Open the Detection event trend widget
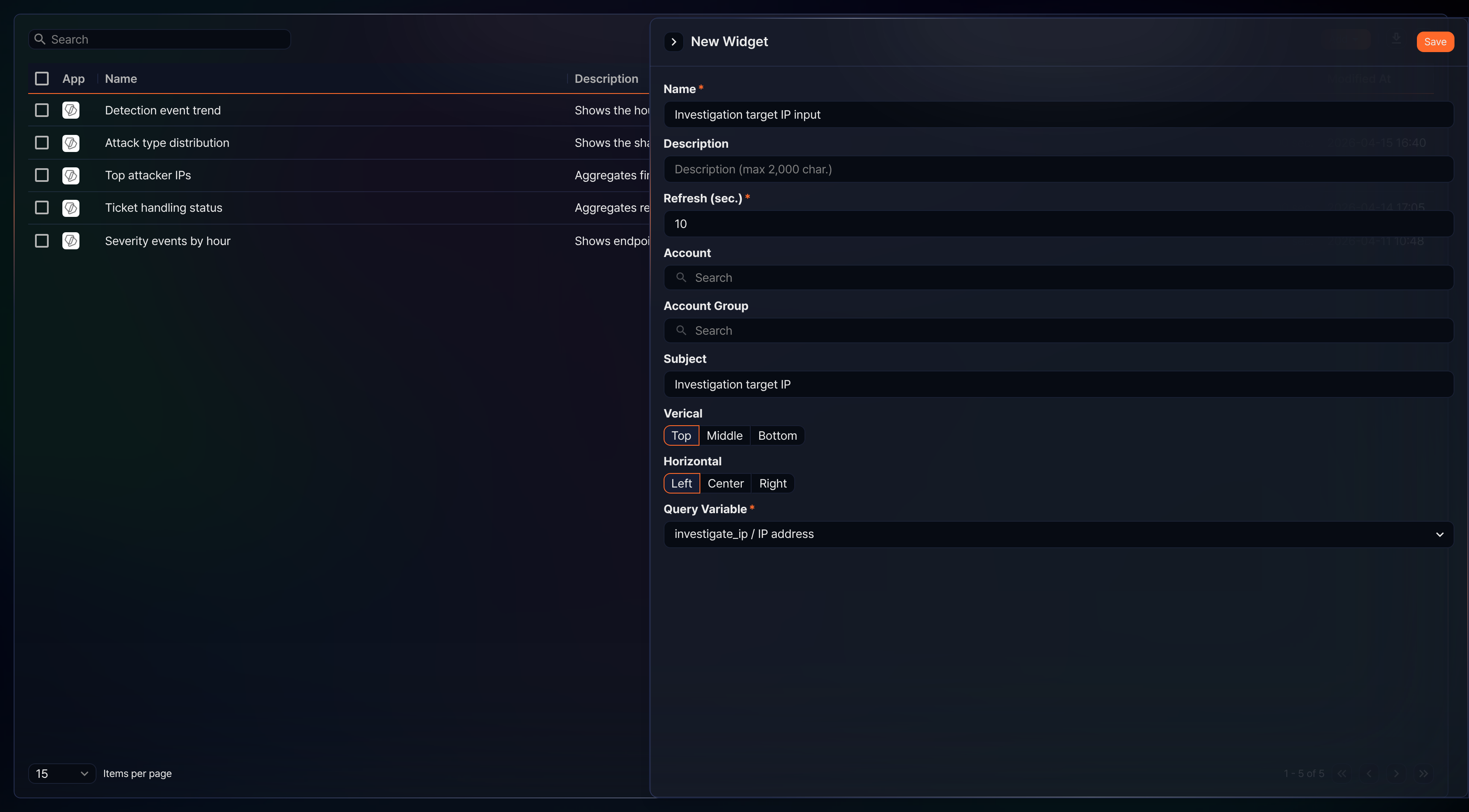1469x812 pixels. tap(163, 110)
